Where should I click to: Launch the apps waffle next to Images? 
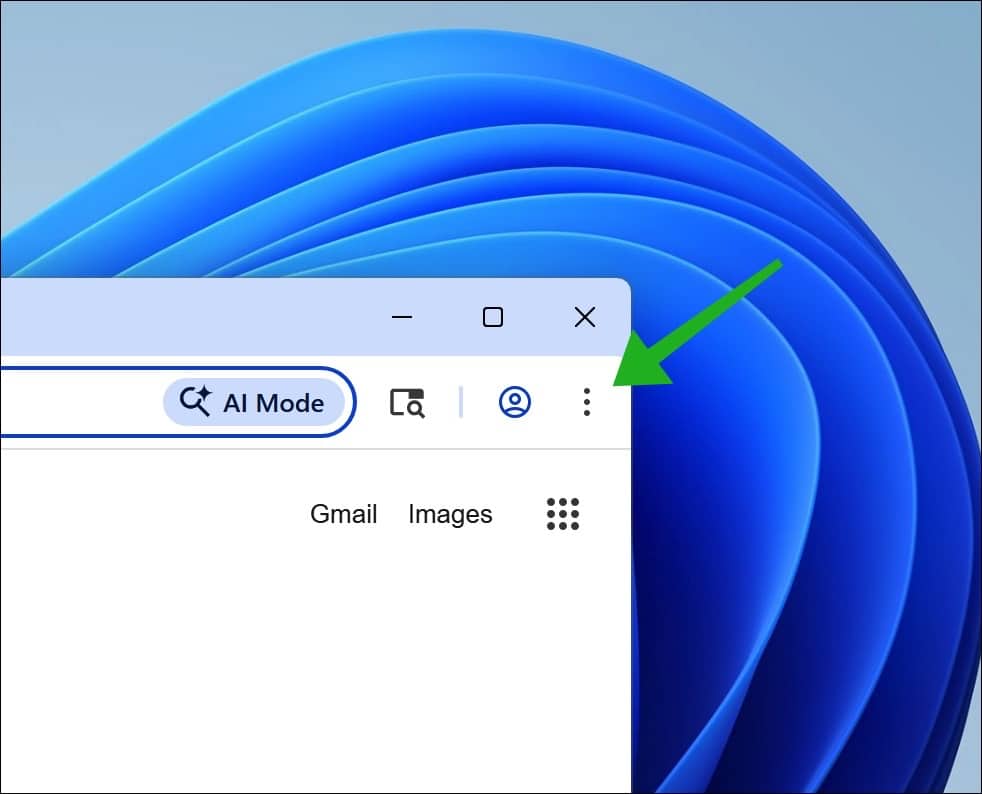coord(563,513)
